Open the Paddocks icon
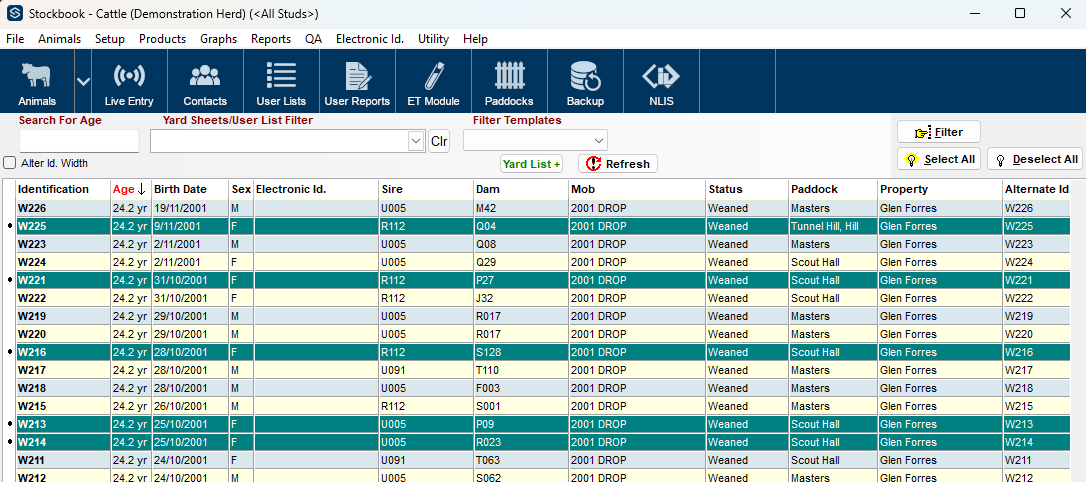Screen dimensions: 1086x482 coord(509,82)
